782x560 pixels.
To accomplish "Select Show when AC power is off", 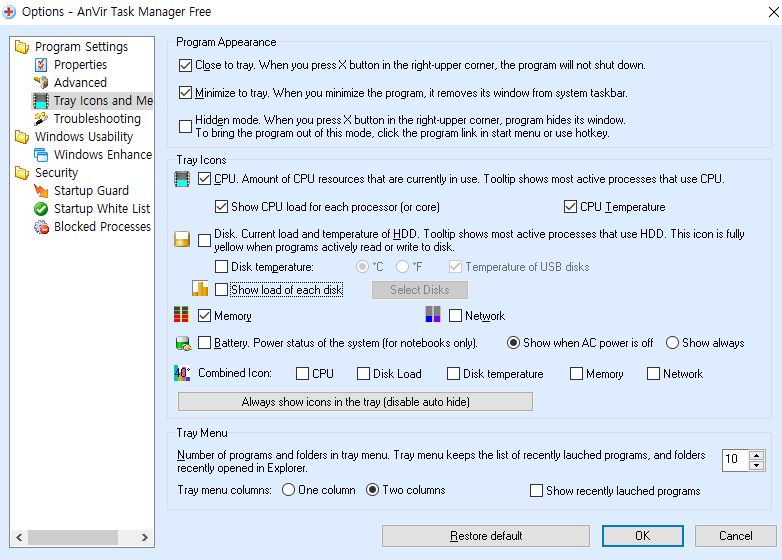I will coord(513,343).
